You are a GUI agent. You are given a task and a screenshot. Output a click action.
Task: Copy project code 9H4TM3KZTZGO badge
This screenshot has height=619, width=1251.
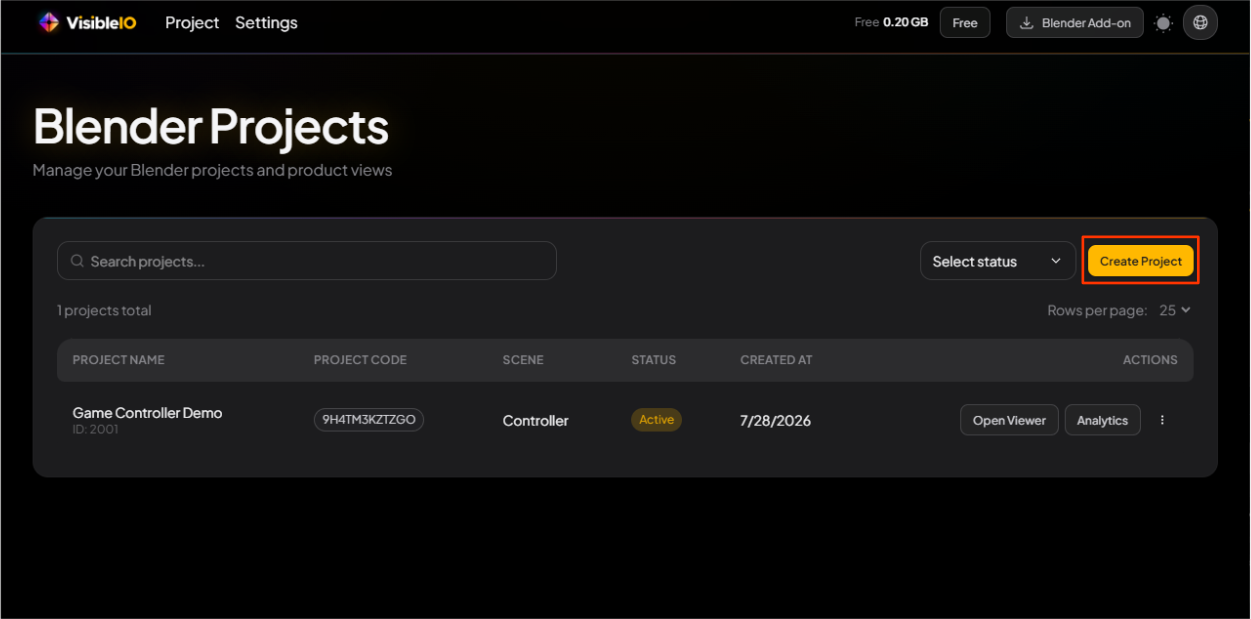(x=369, y=421)
